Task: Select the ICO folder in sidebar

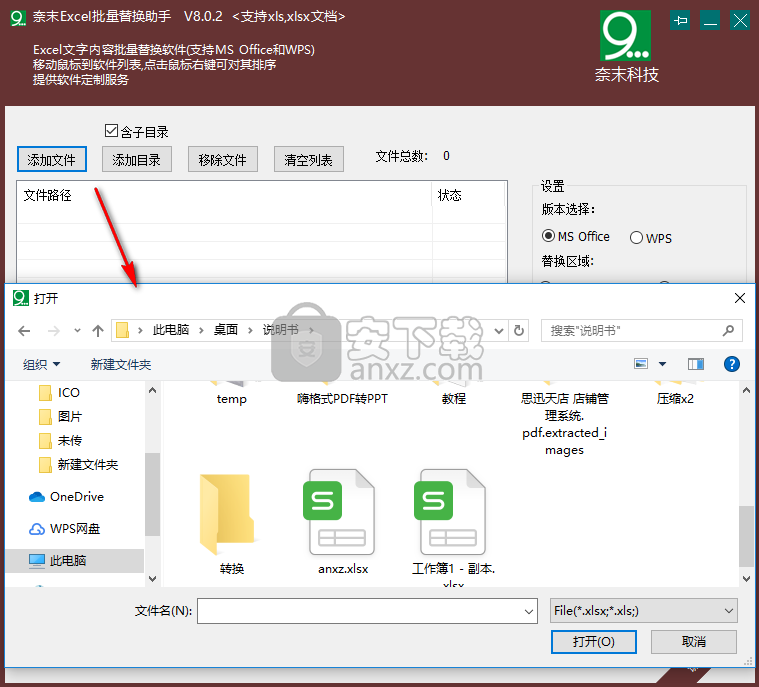Action: 59,393
